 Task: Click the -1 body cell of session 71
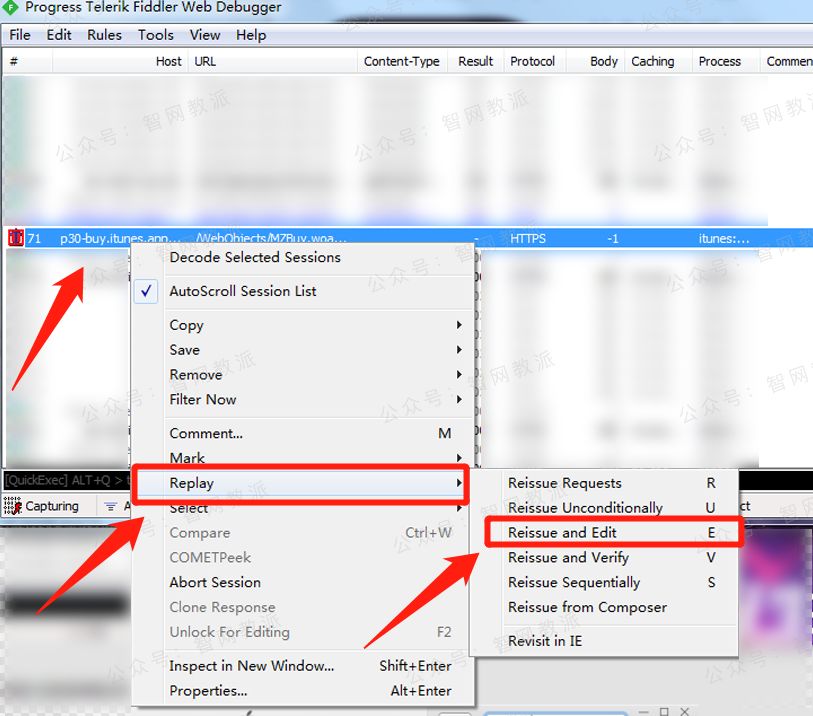point(612,238)
